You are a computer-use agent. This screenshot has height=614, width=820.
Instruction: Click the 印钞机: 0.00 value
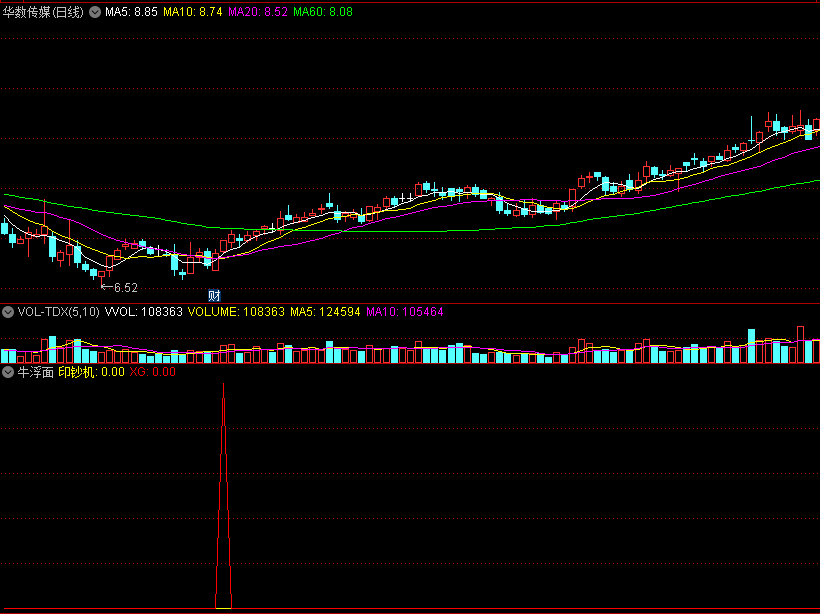pos(92,372)
